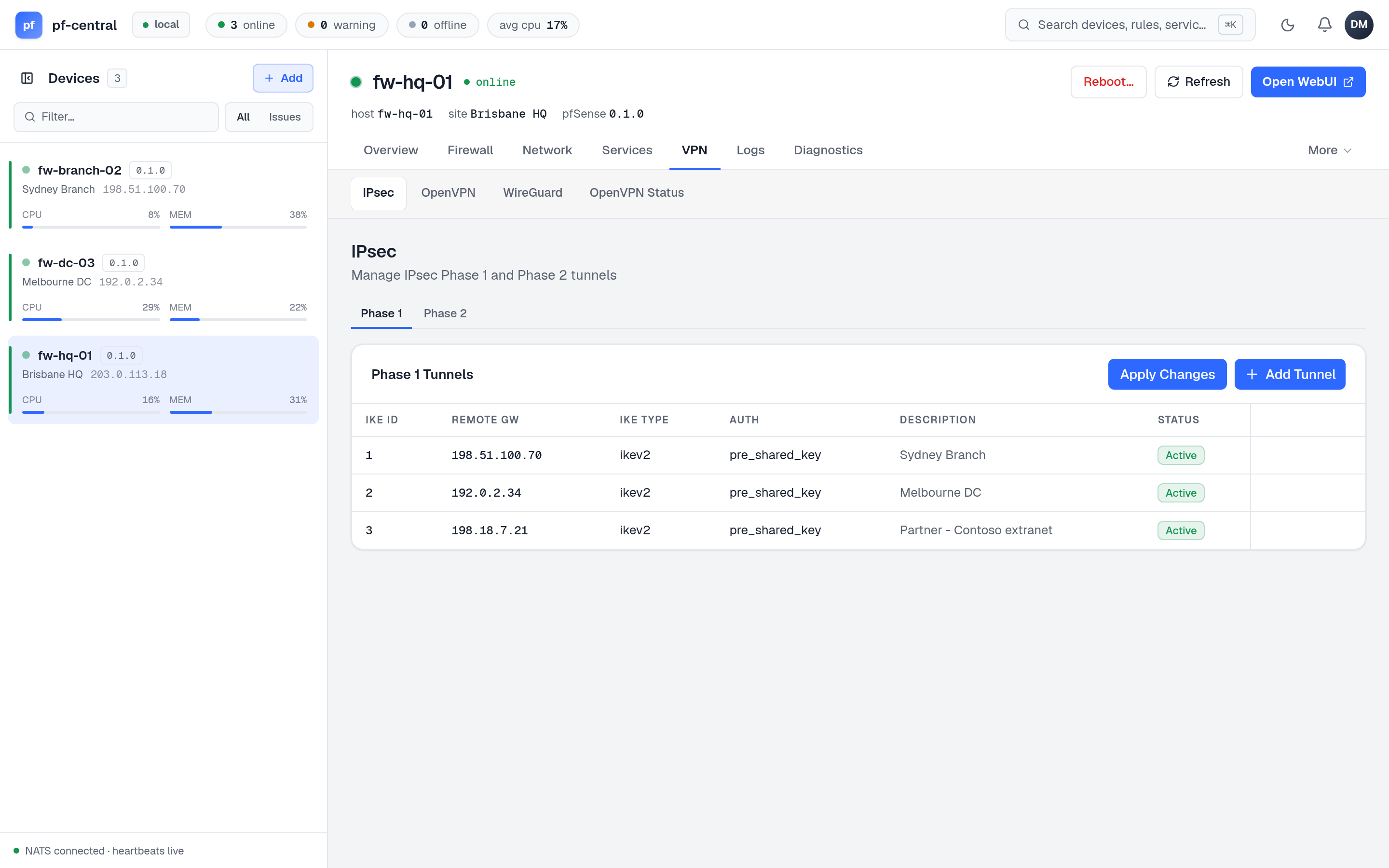Click the large green fw-hq-01 status dot
Image resolution: width=1389 pixels, height=868 pixels.
coord(356,82)
